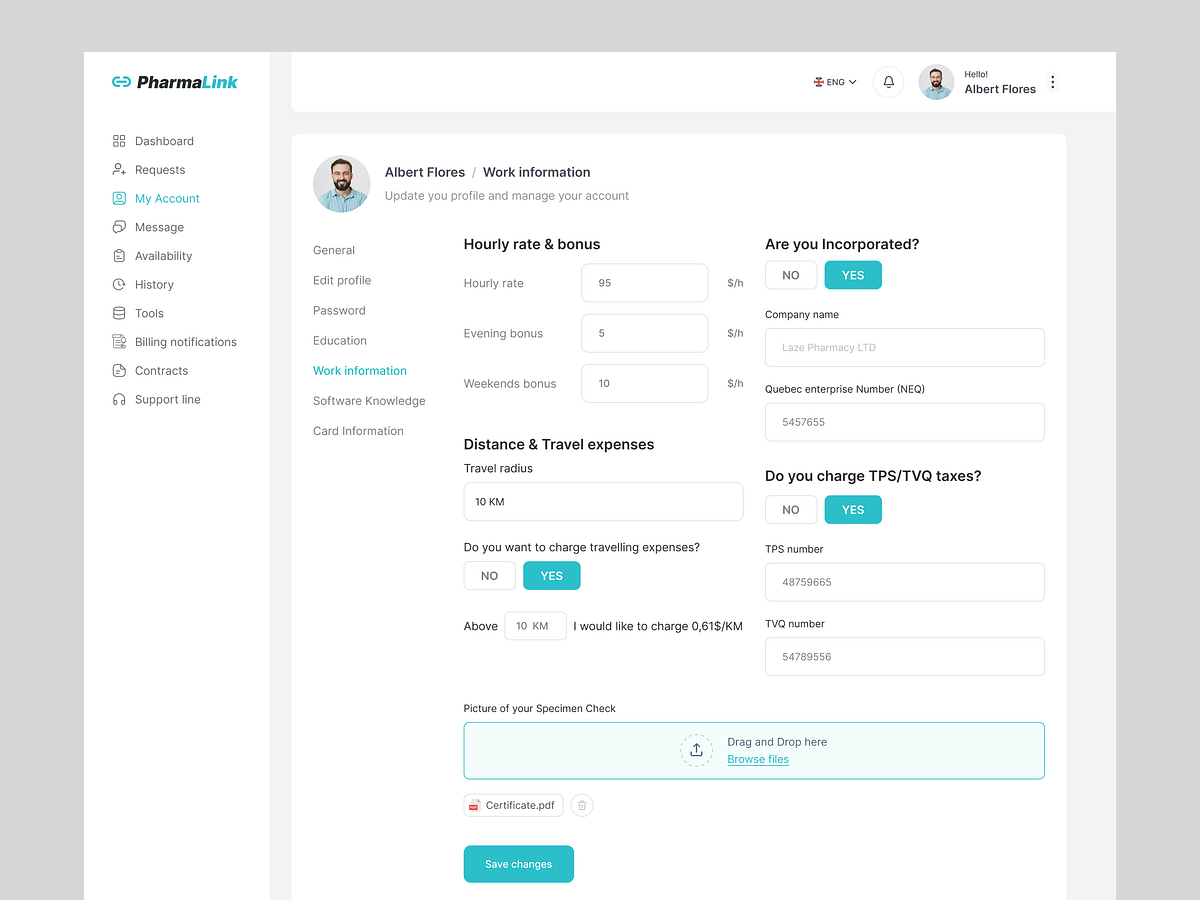Select NO for Are you Incorporated

(x=791, y=275)
